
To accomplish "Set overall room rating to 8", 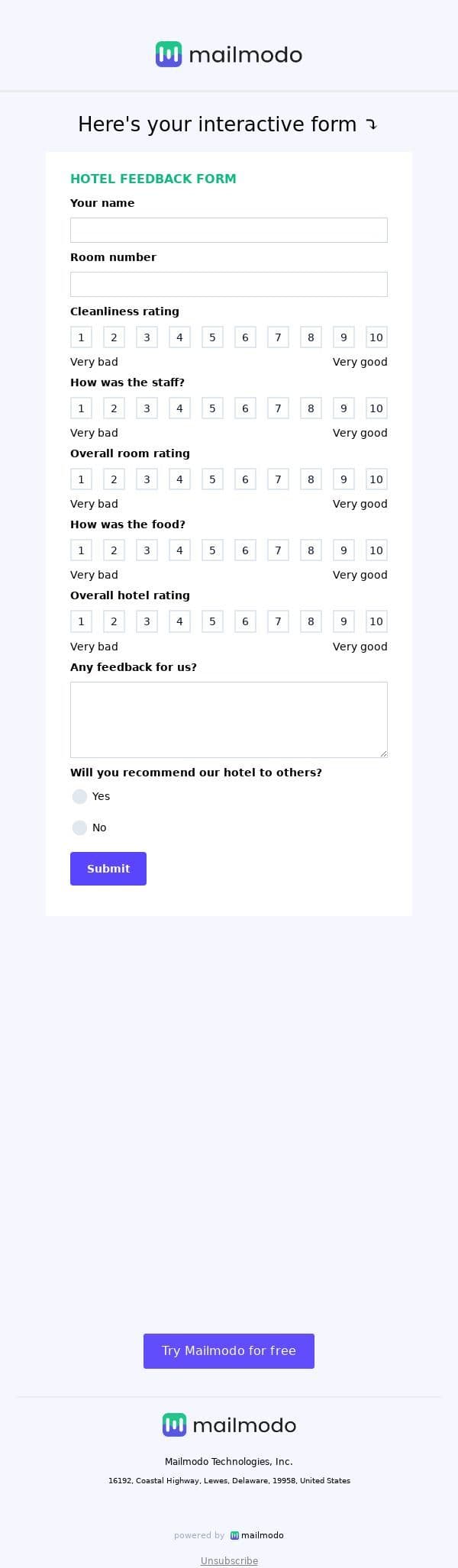I will tap(311, 479).
